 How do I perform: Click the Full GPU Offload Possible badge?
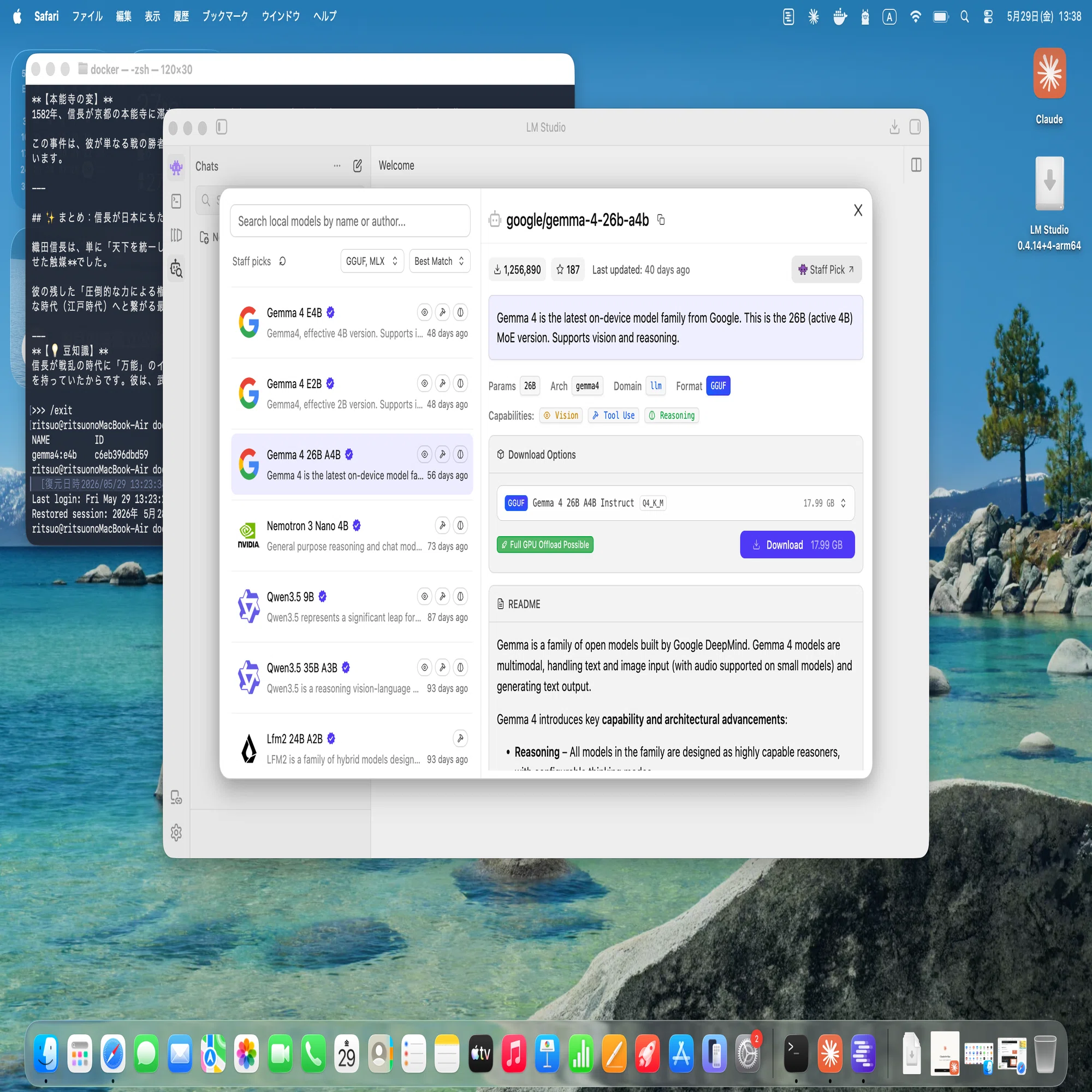click(x=545, y=545)
